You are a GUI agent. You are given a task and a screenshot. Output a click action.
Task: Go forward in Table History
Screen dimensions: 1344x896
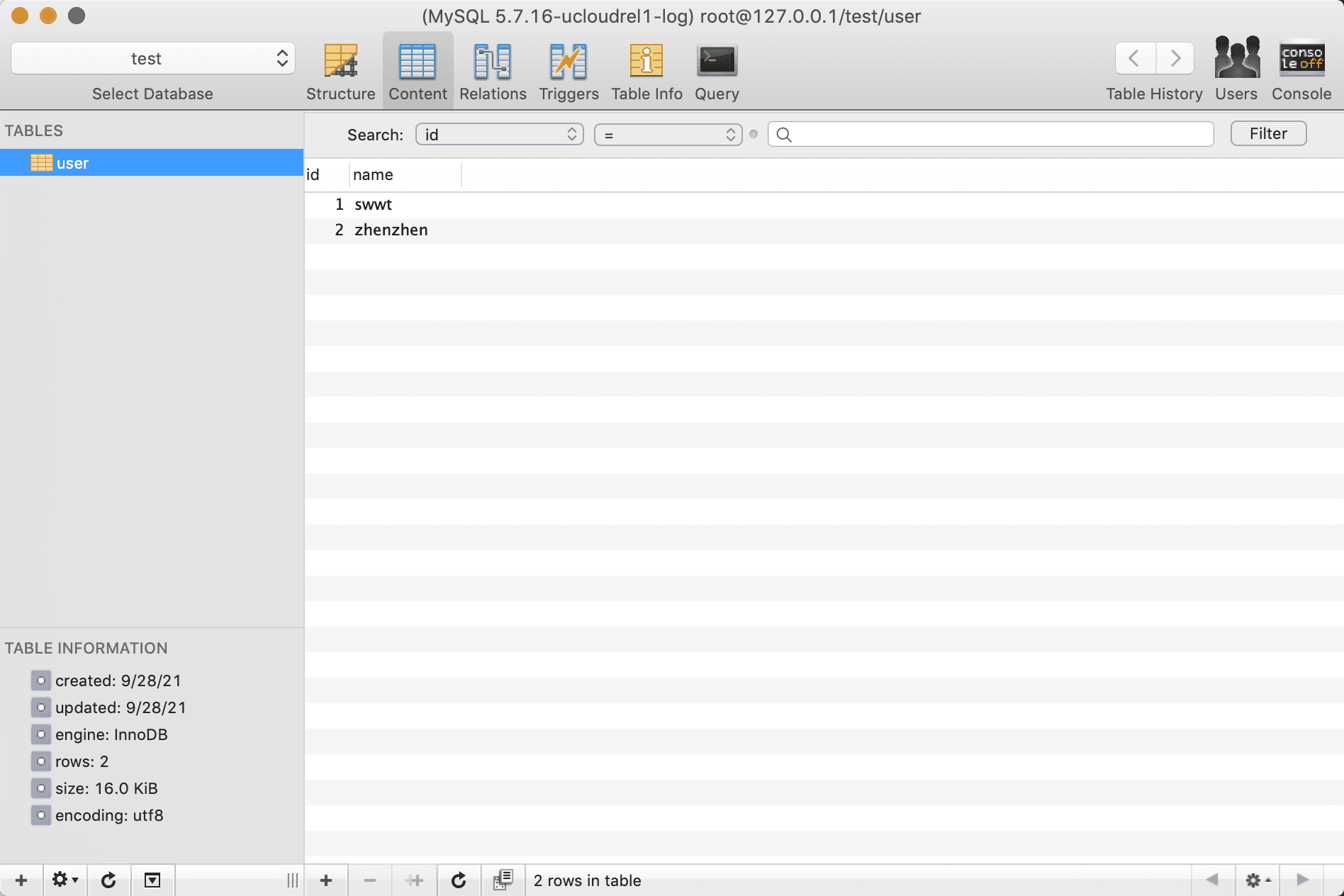1175,58
